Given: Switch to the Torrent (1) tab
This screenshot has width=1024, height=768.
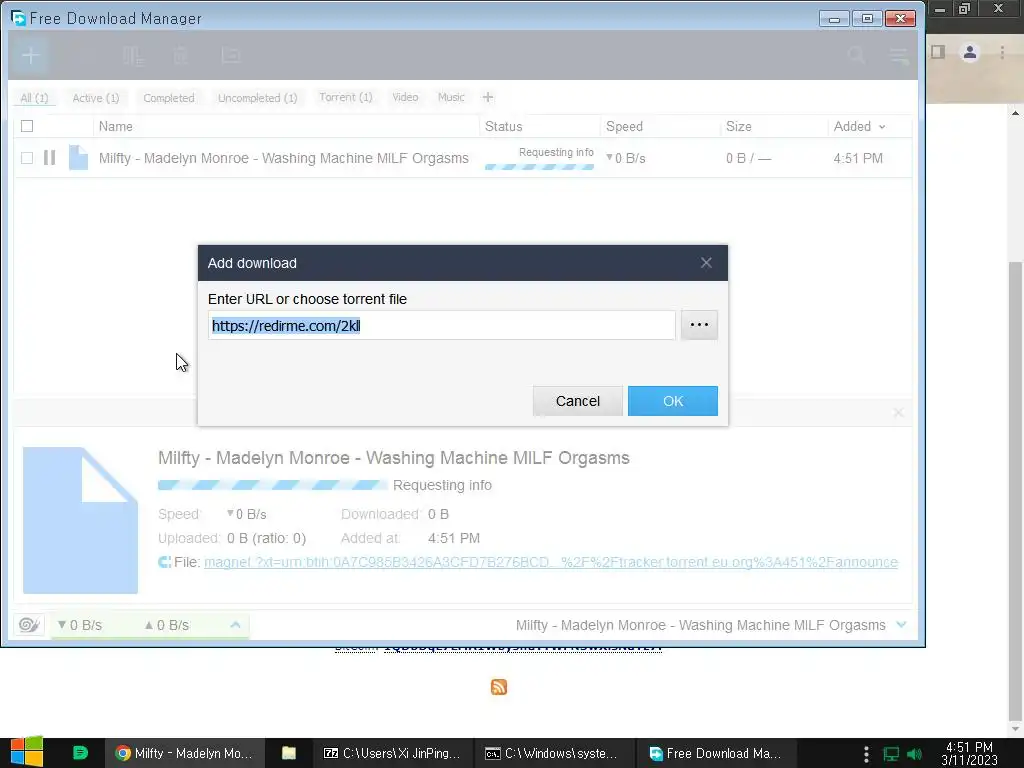Looking at the screenshot, I should coord(345,97).
